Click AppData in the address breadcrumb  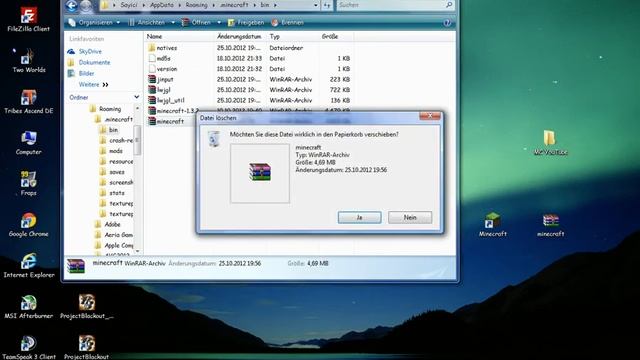[162, 5]
